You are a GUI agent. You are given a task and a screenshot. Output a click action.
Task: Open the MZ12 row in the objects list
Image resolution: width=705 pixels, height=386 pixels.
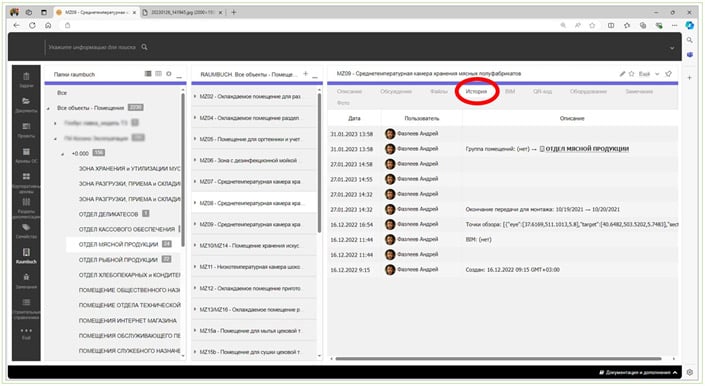[254, 288]
